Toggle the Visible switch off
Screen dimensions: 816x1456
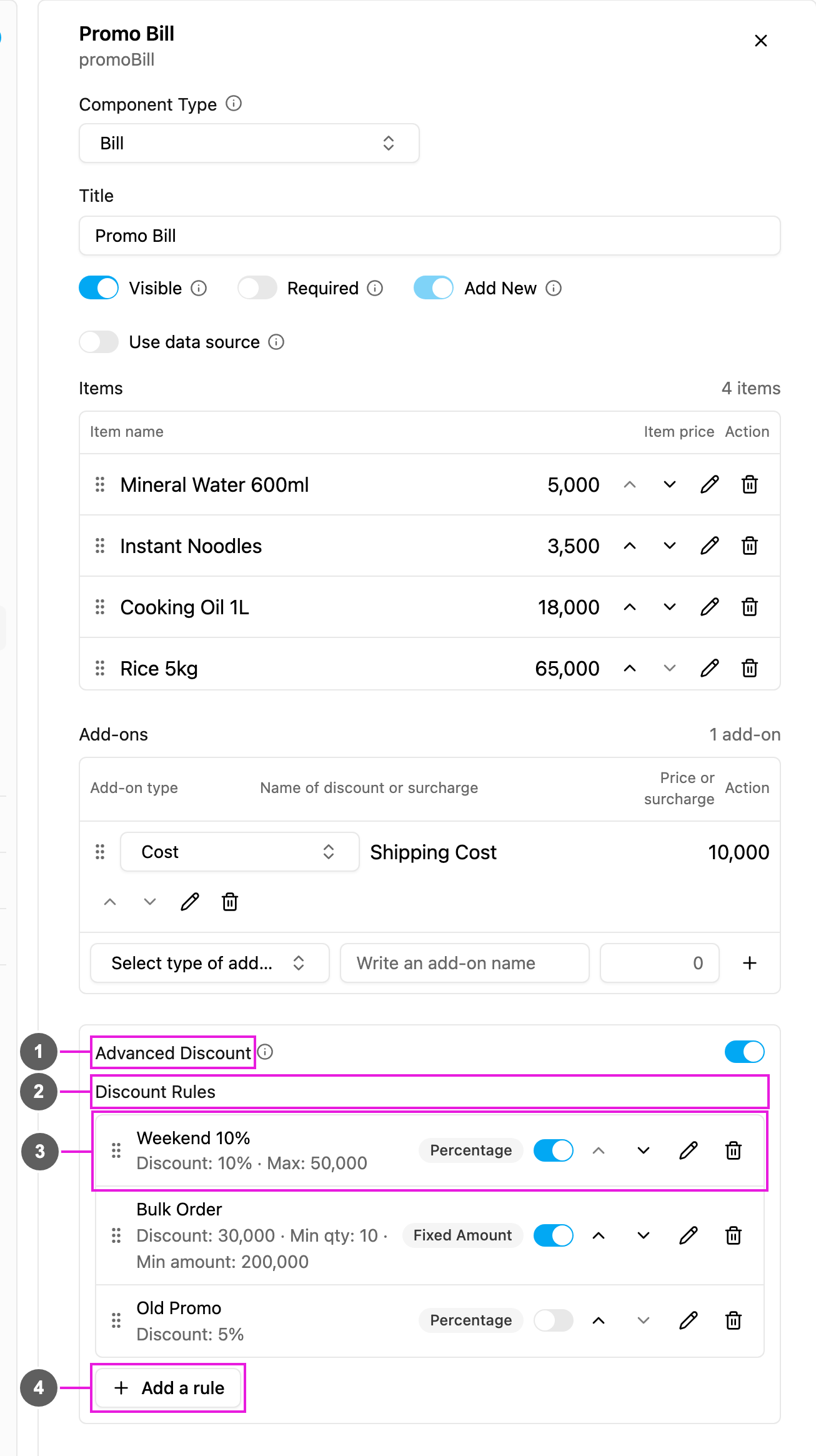(x=99, y=288)
